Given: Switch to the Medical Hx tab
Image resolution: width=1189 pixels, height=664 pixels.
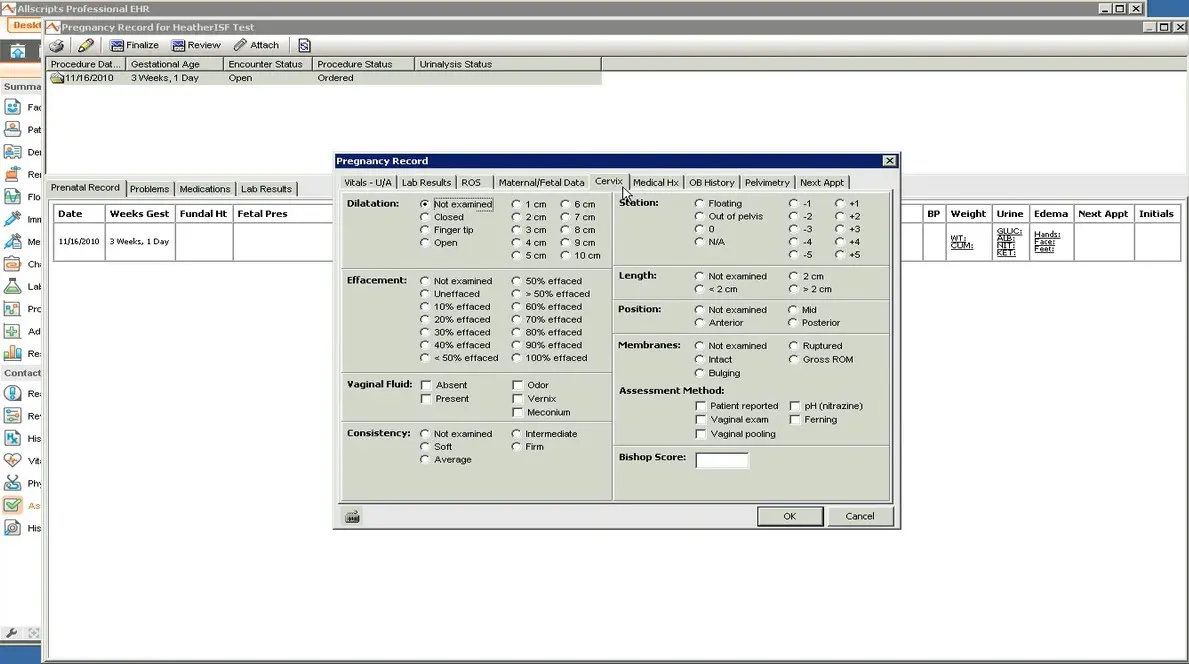Looking at the screenshot, I should pos(656,182).
